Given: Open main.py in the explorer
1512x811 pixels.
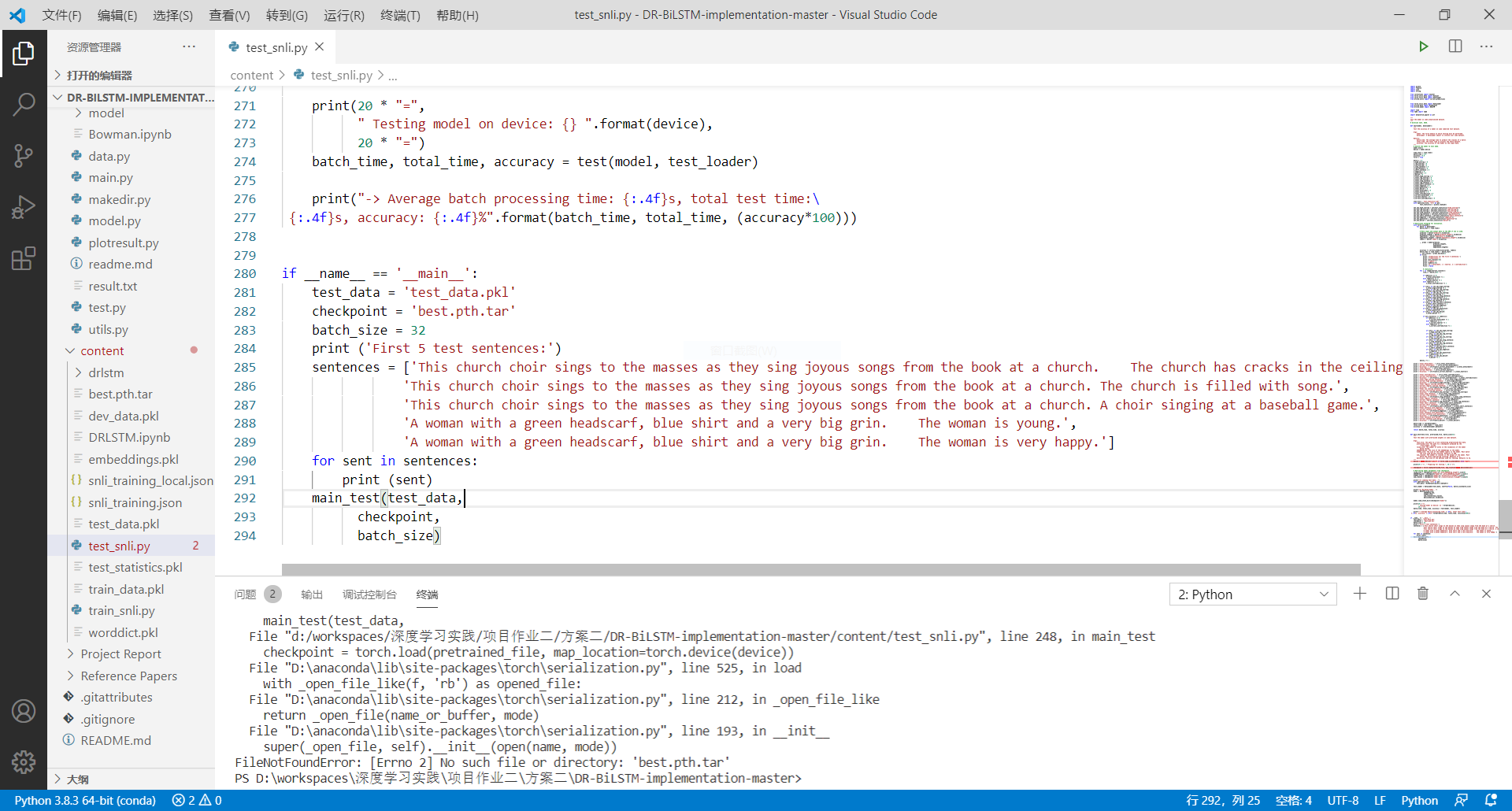Looking at the screenshot, I should pyautogui.click(x=110, y=178).
